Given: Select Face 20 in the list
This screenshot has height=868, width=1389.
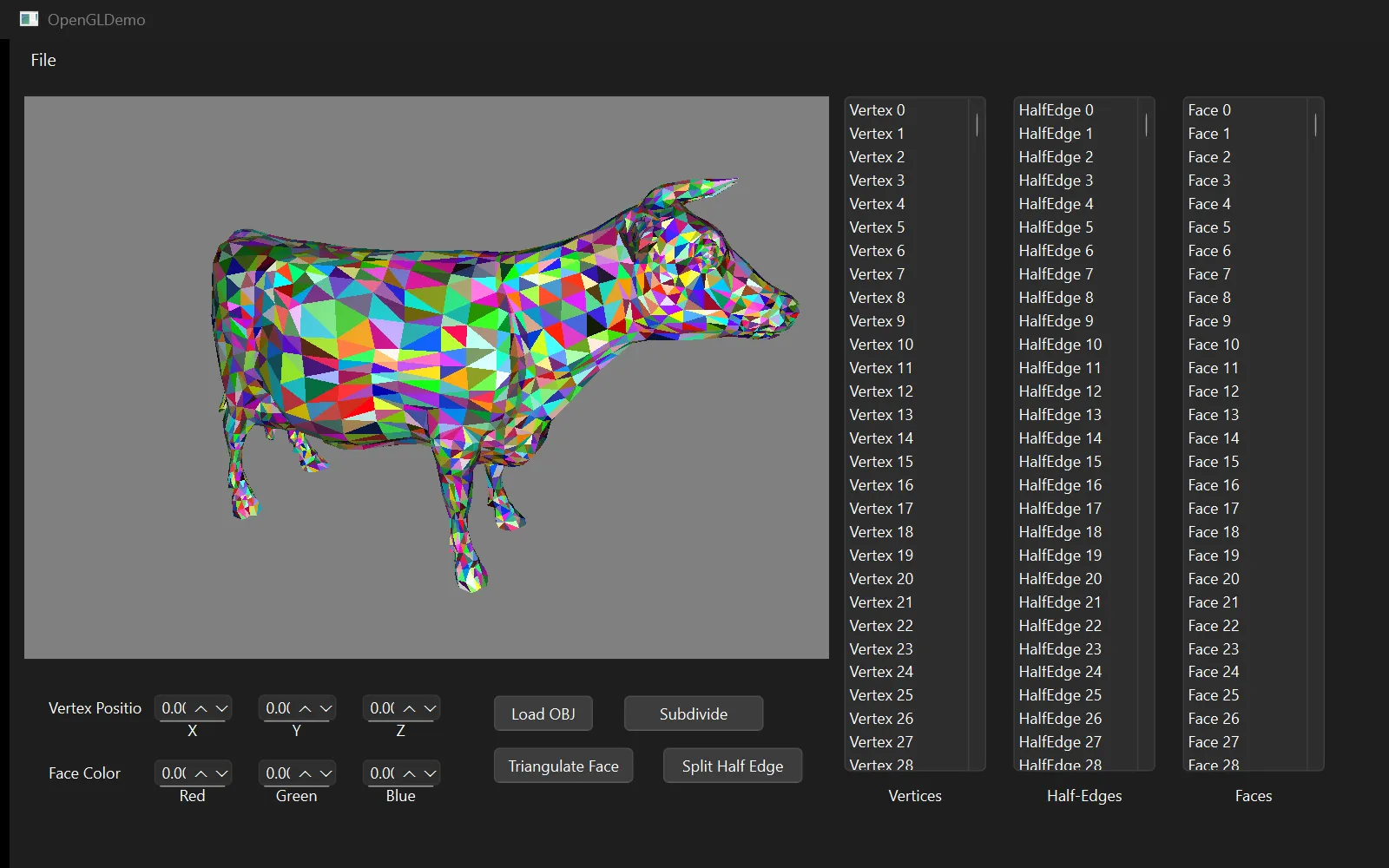Looking at the screenshot, I should 1246,579.
